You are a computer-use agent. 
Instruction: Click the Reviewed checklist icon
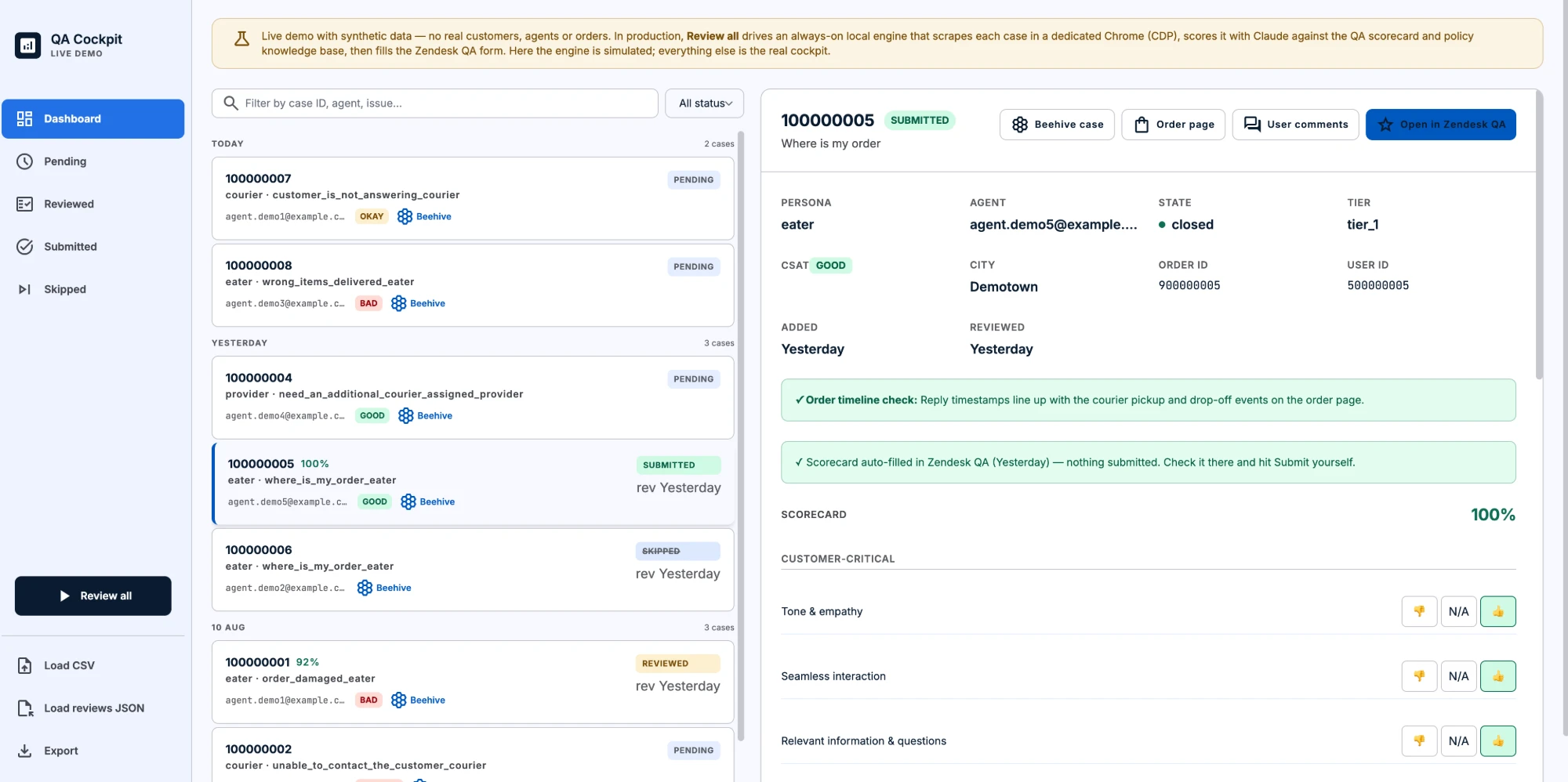click(x=25, y=204)
